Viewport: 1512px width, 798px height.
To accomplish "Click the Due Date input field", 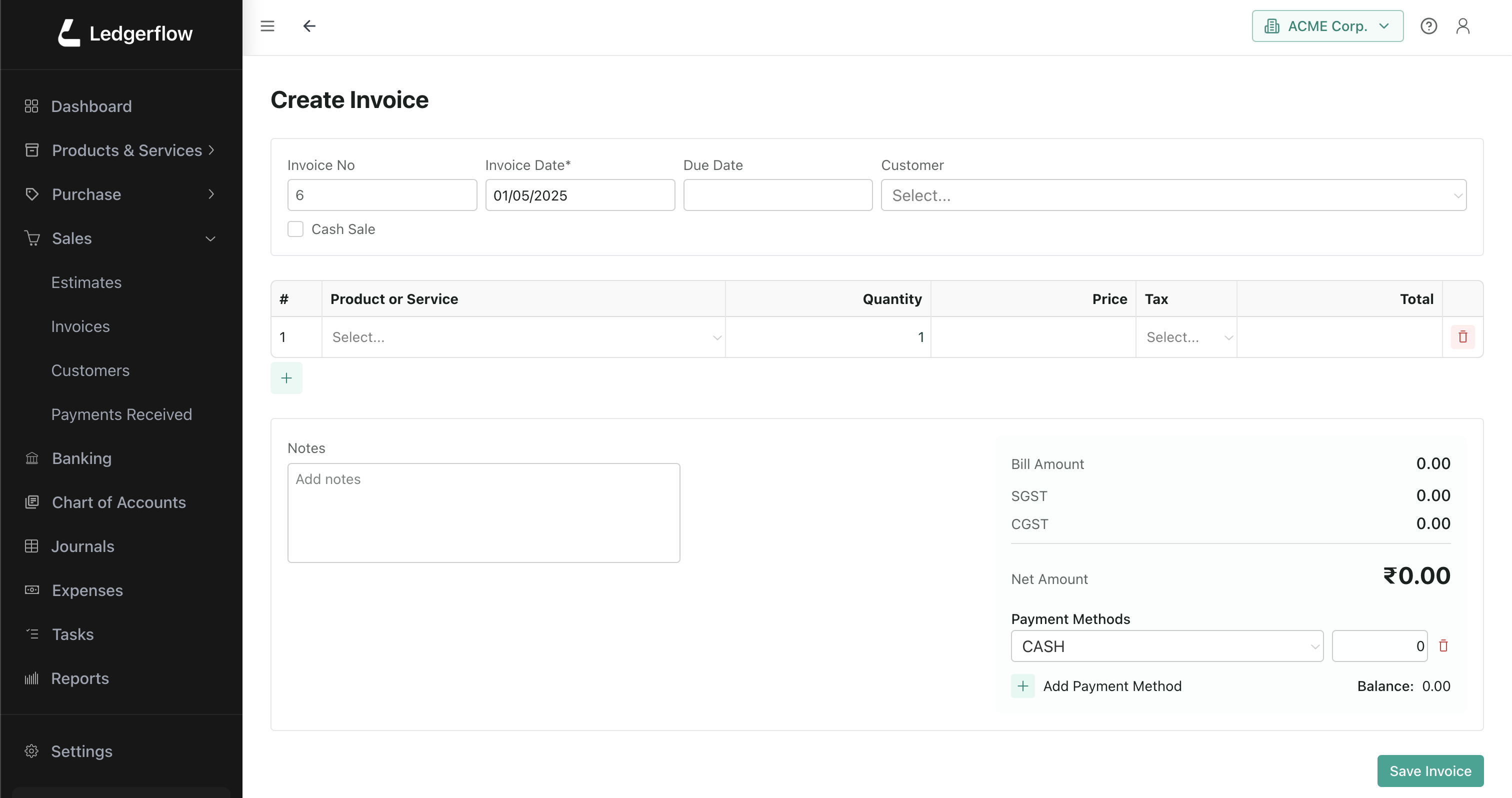I will coord(777,195).
